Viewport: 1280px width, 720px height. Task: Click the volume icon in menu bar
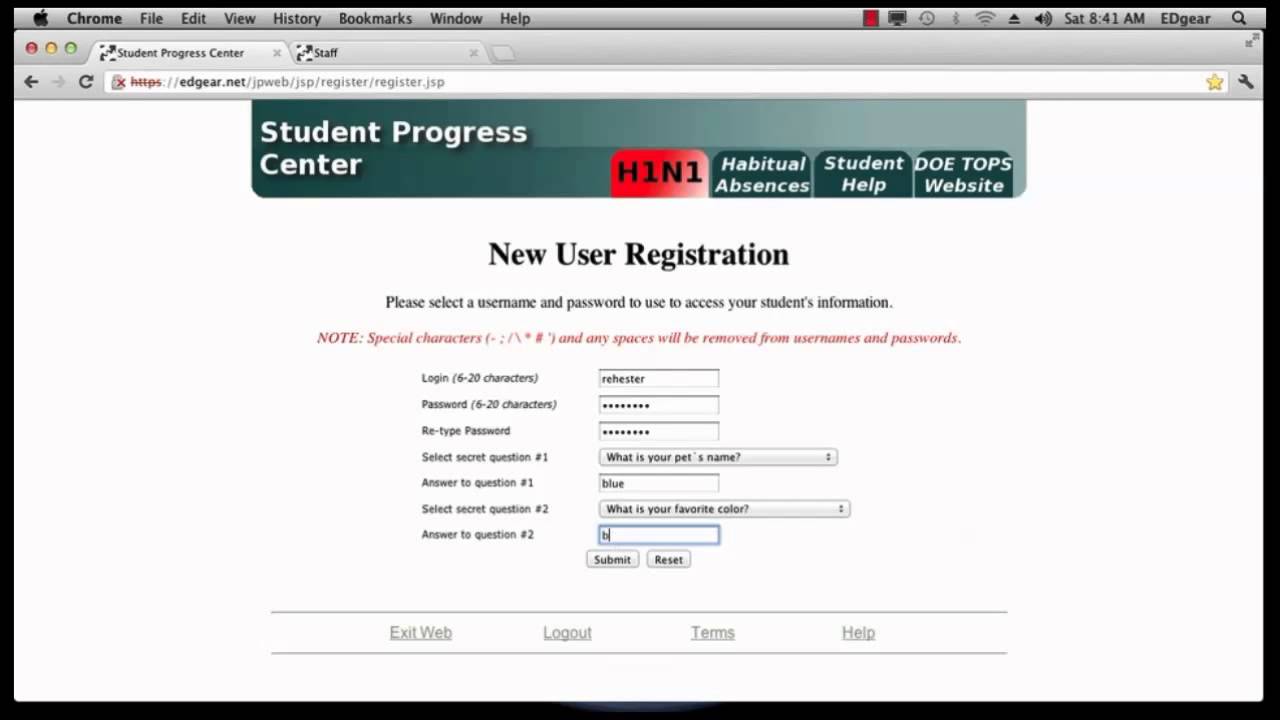point(1043,18)
